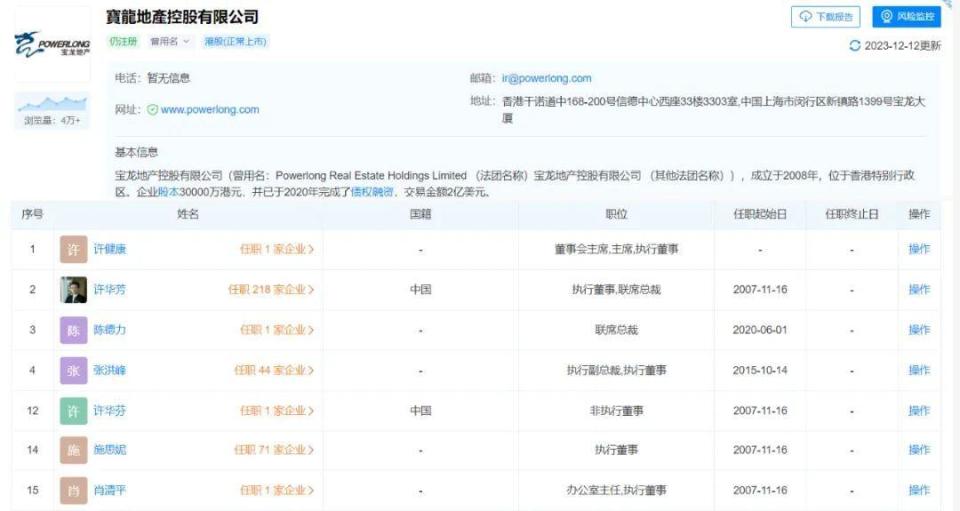Click 操作 in 陈德力's row
This screenshot has height=511, width=960.
[919, 330]
